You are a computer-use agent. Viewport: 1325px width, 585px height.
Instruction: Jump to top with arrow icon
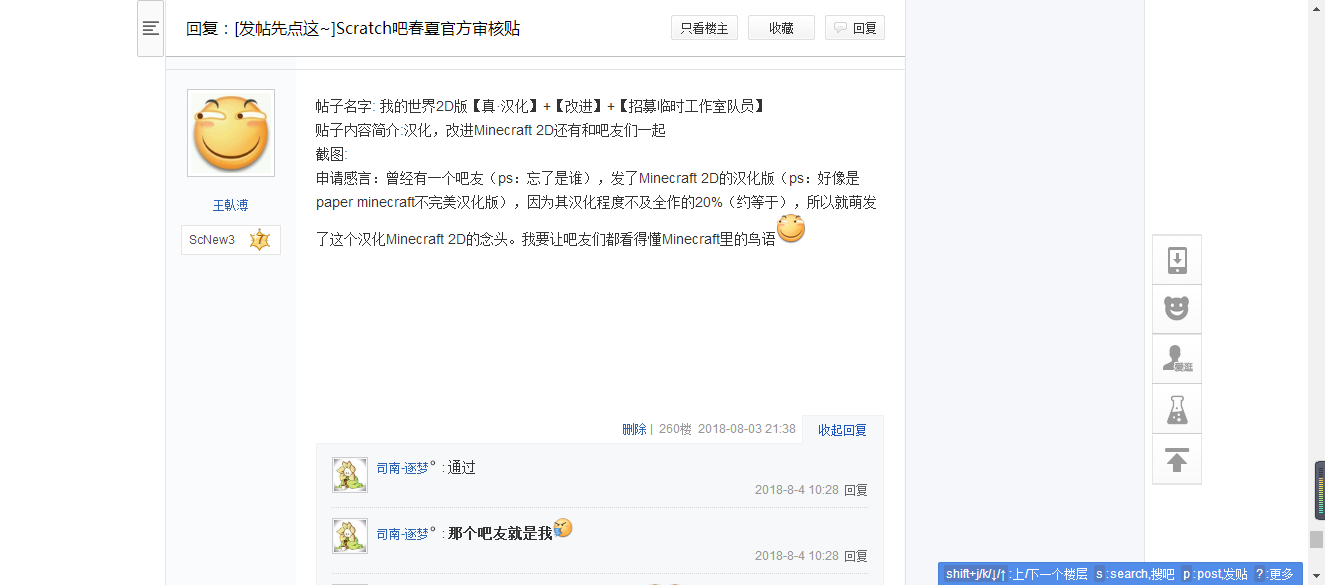pyautogui.click(x=1177, y=459)
